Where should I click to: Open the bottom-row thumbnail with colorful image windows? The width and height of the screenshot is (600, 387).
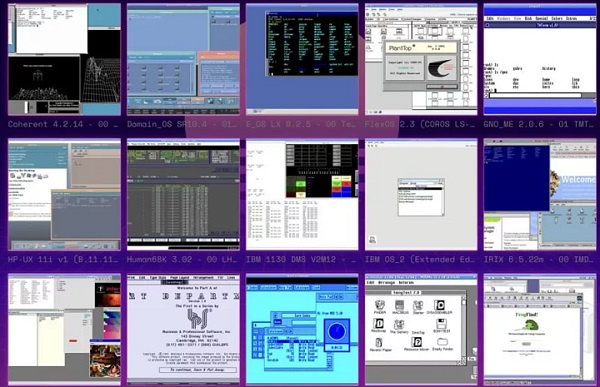point(64,329)
